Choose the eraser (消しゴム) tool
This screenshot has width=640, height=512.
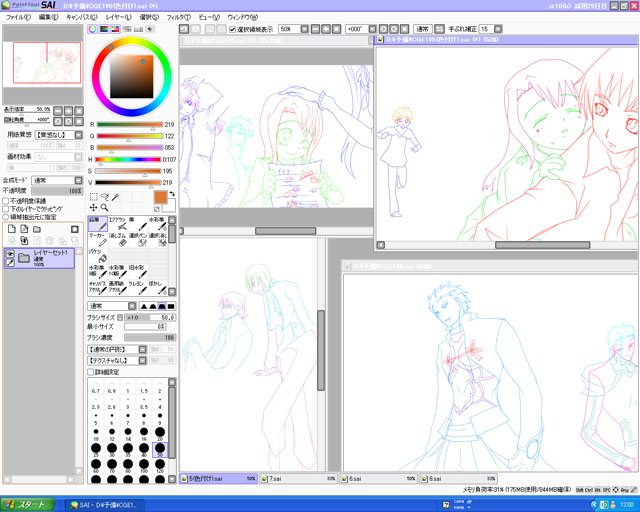coord(118,240)
